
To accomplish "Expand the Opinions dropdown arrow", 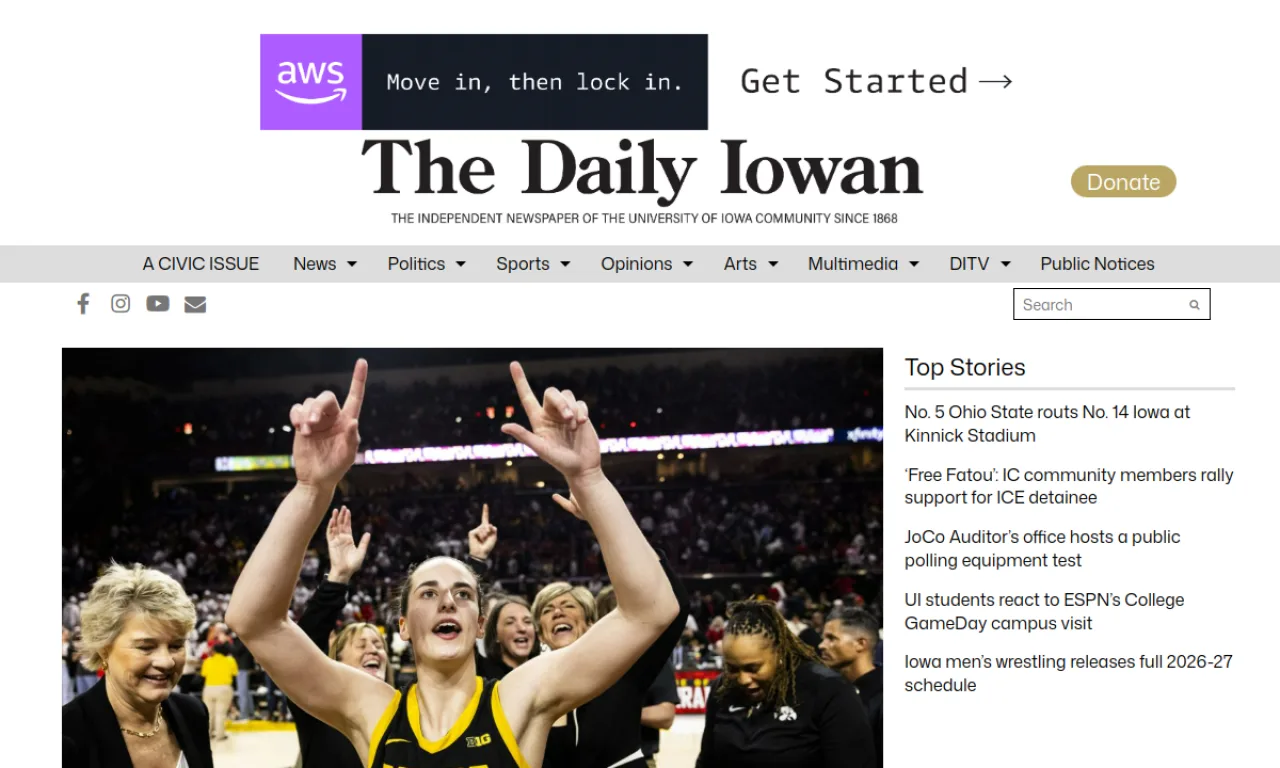I will [688, 264].
